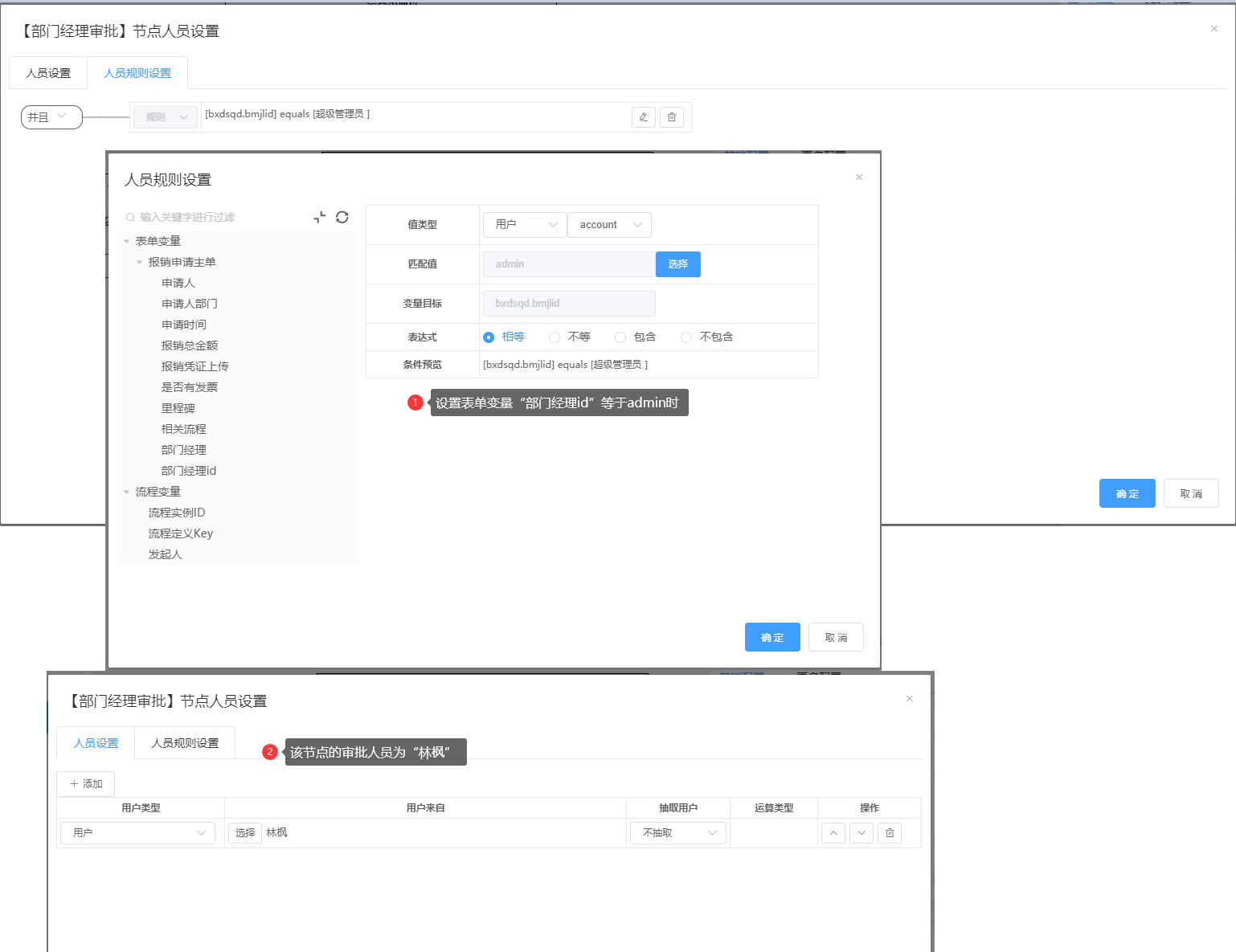Delete the bxdsqd.bmjlid rule with trash icon
1236x952 pixels.
(x=672, y=117)
